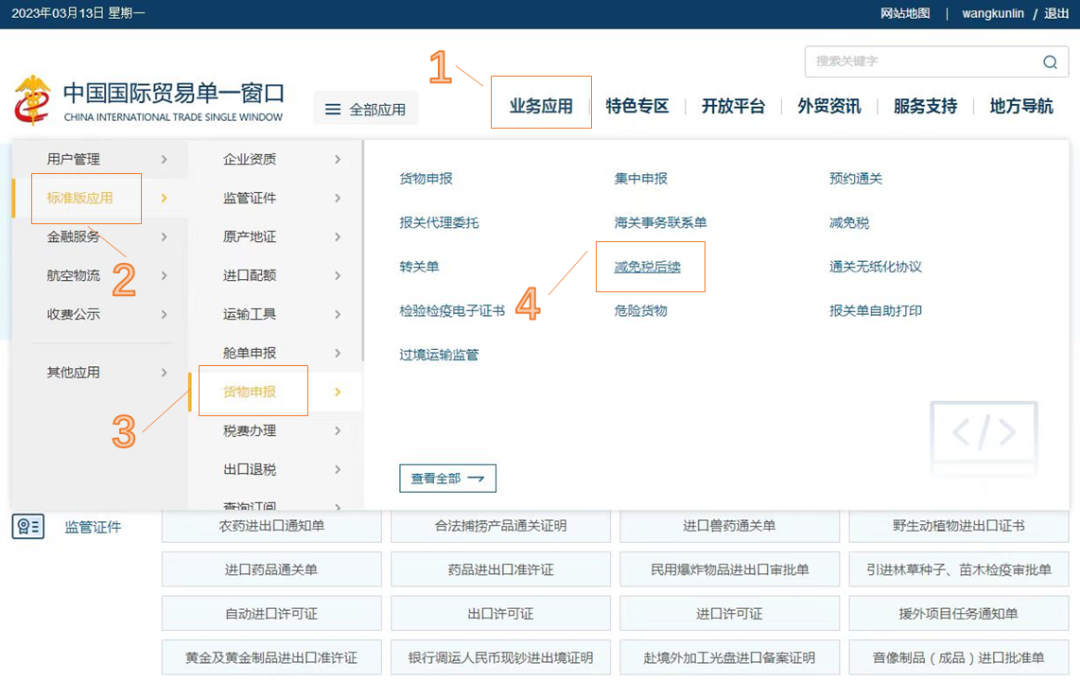Click the 出口许可证 button
The width and height of the screenshot is (1080, 681).
(500, 614)
